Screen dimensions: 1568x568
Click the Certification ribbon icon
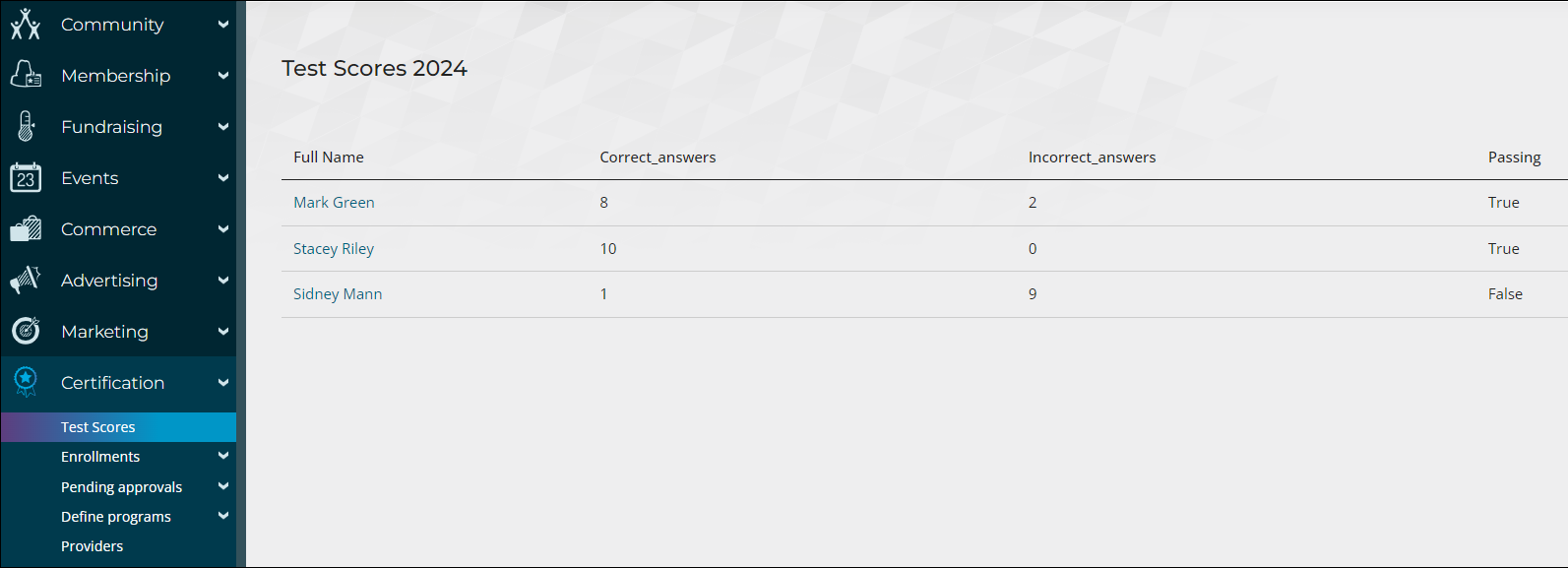(x=26, y=382)
